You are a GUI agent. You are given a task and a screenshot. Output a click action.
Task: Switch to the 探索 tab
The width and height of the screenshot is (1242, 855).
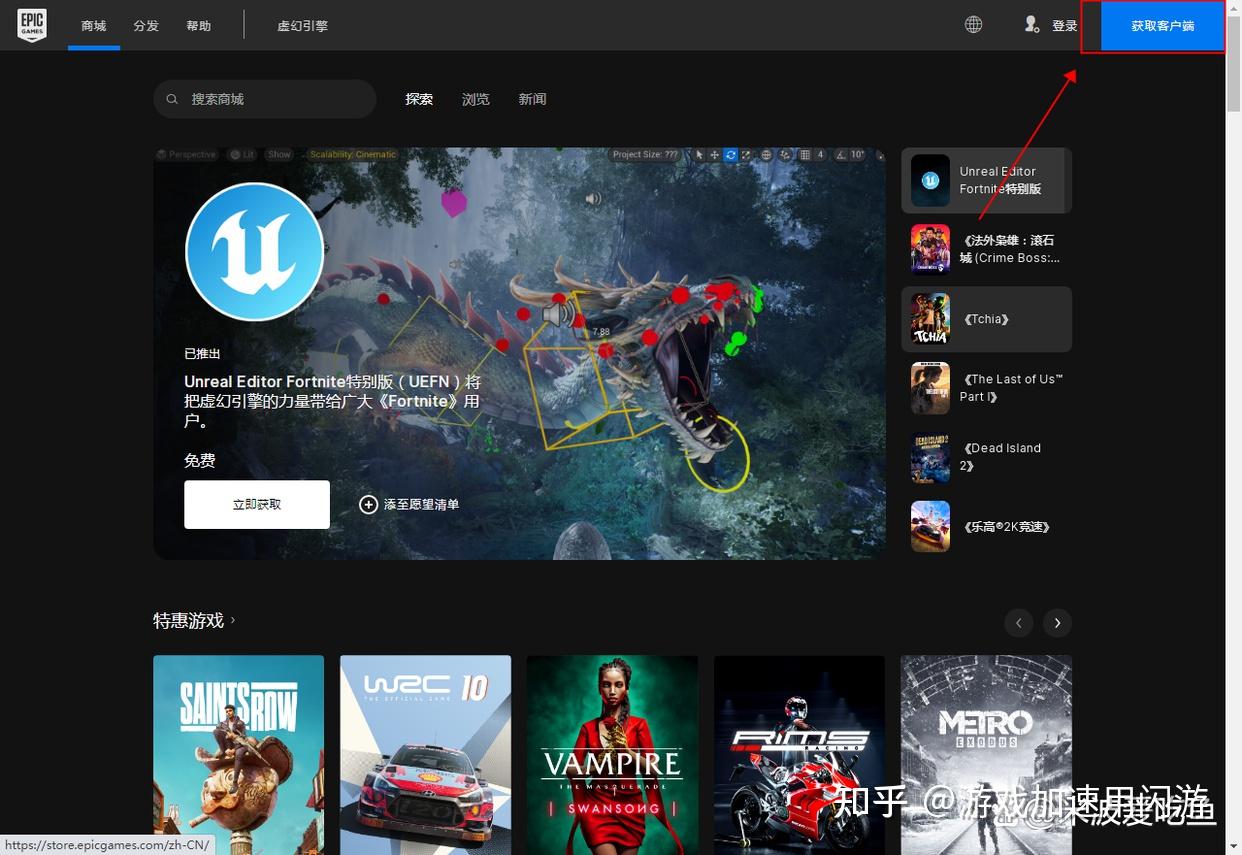419,99
